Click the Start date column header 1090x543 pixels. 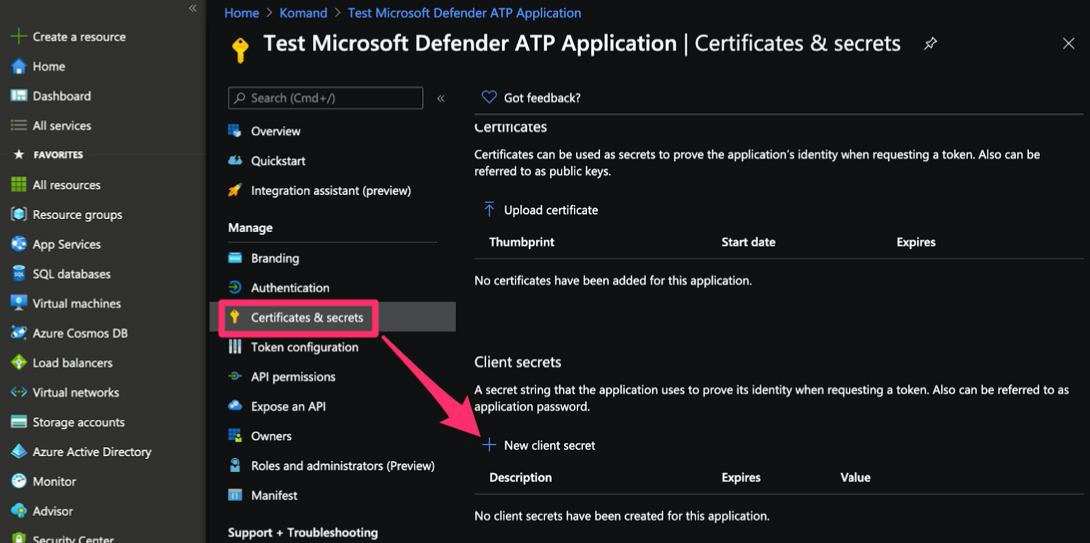(748, 242)
